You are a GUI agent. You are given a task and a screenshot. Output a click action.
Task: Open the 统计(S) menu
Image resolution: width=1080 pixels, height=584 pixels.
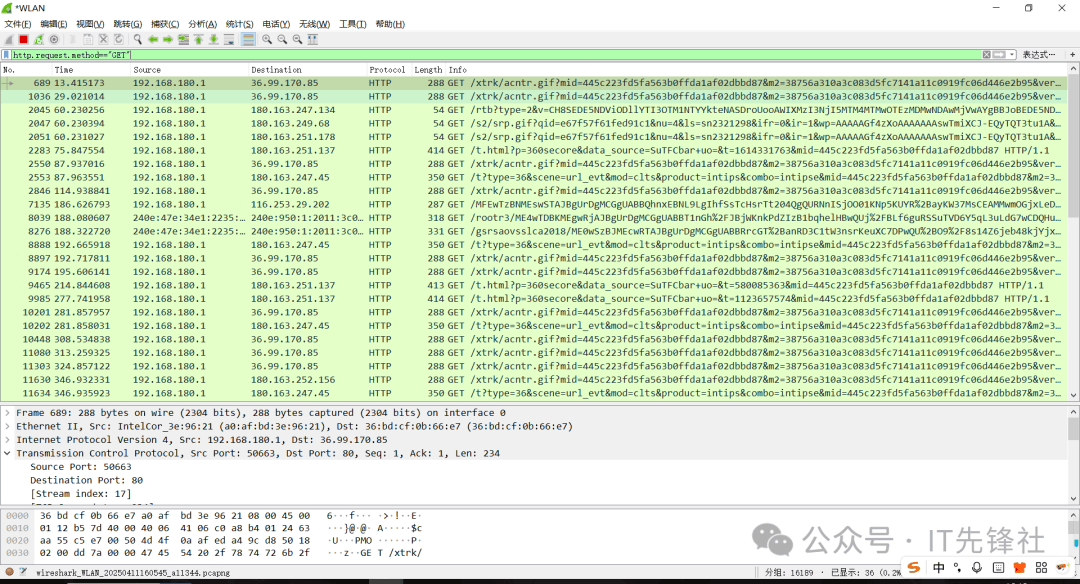point(239,24)
